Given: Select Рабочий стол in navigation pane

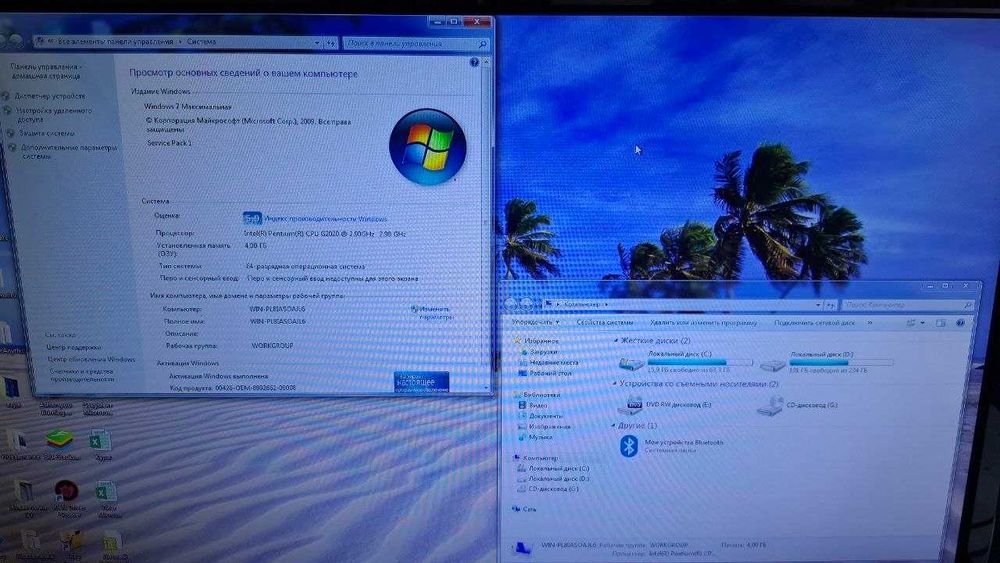Looking at the screenshot, I should pos(550,374).
